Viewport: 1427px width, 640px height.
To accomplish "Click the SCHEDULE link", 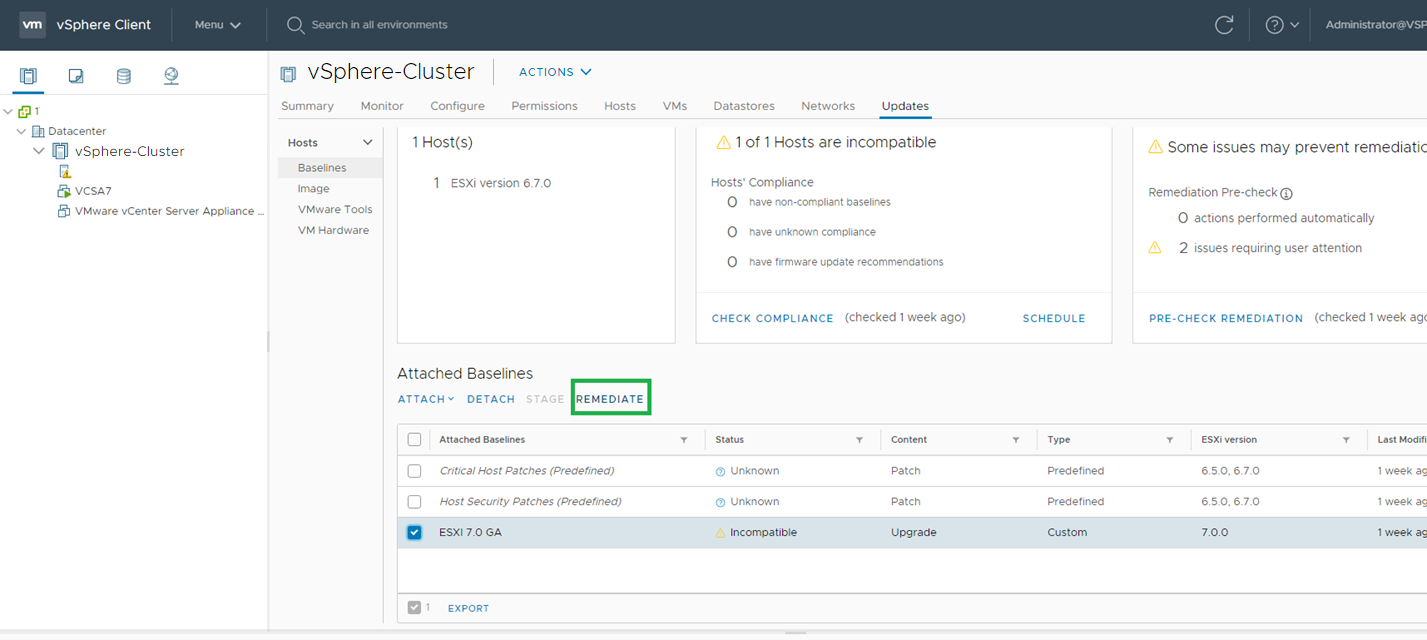I will click(1053, 318).
